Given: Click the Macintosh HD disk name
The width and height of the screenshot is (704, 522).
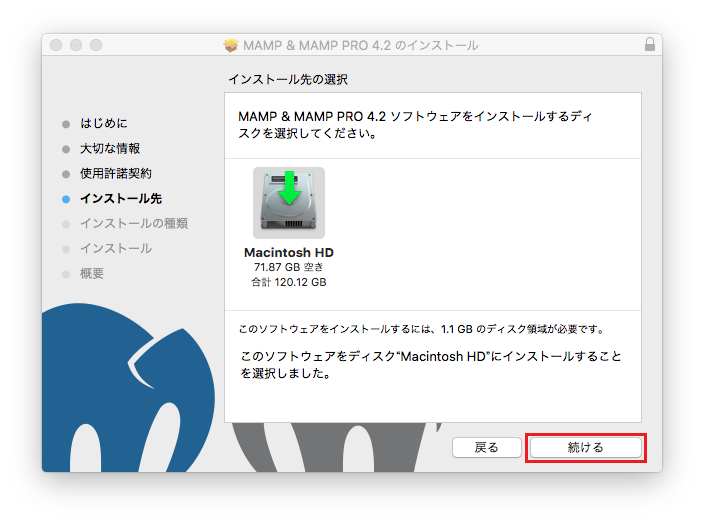Looking at the screenshot, I should (x=289, y=253).
